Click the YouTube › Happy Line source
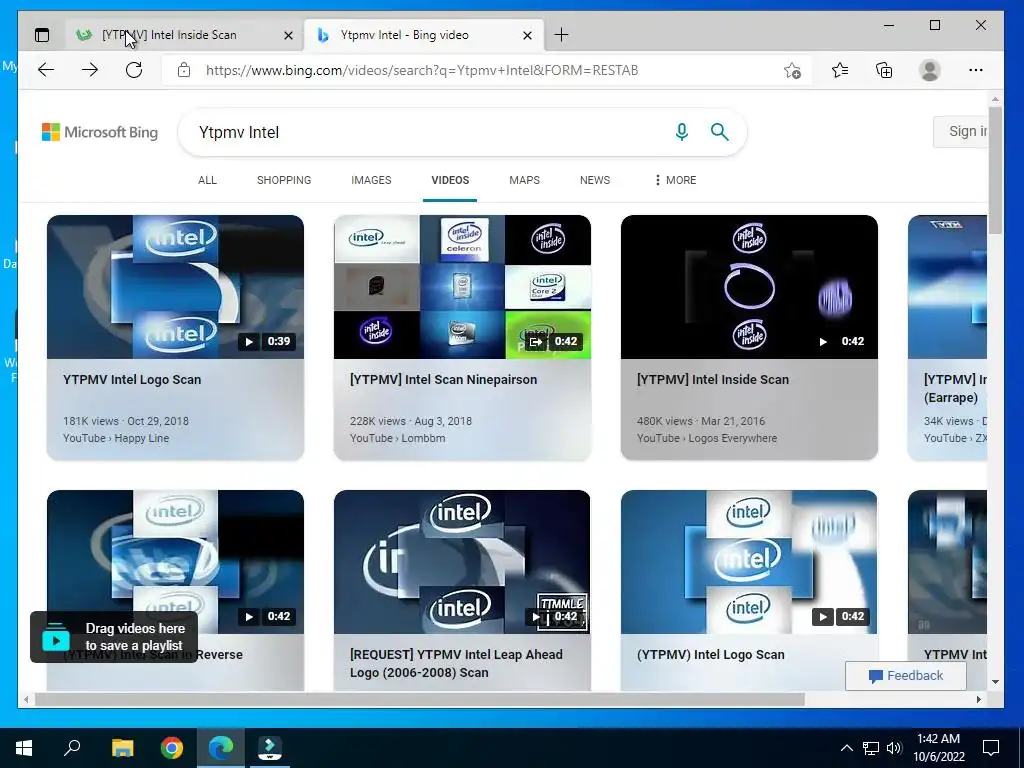 click(116, 438)
